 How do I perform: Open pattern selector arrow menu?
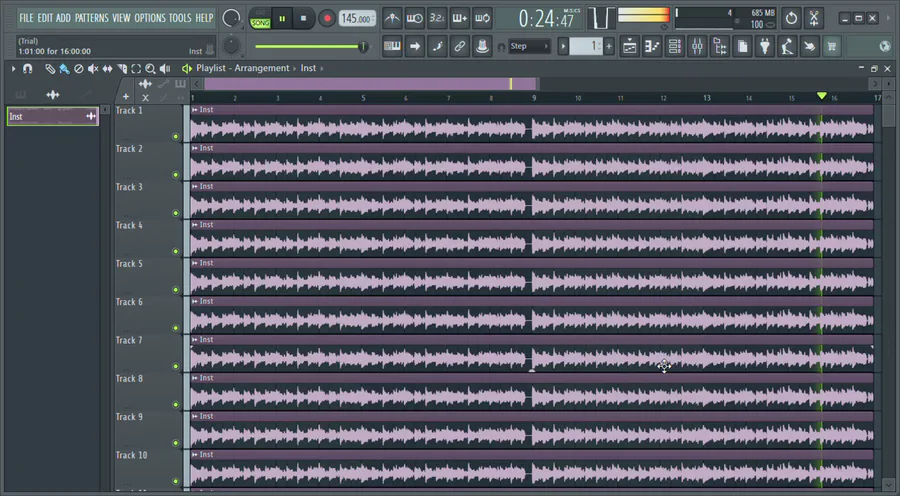[x=563, y=46]
